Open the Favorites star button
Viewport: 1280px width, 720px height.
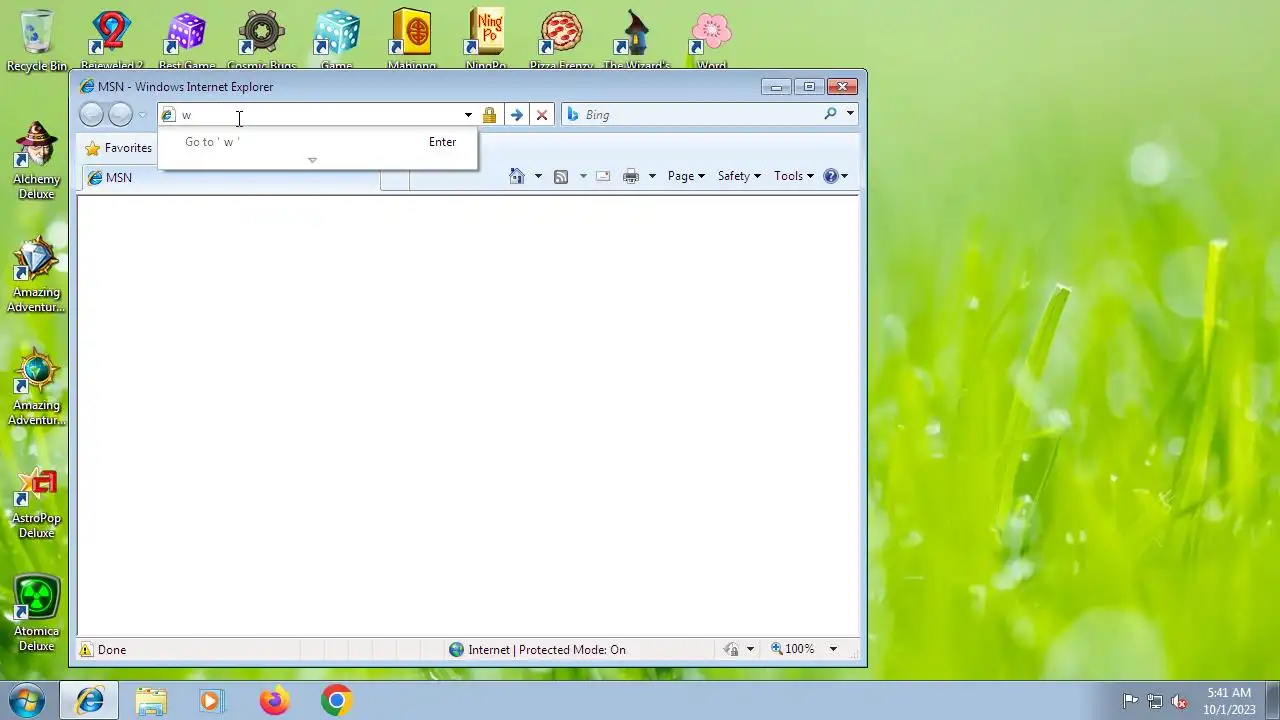pos(118,148)
